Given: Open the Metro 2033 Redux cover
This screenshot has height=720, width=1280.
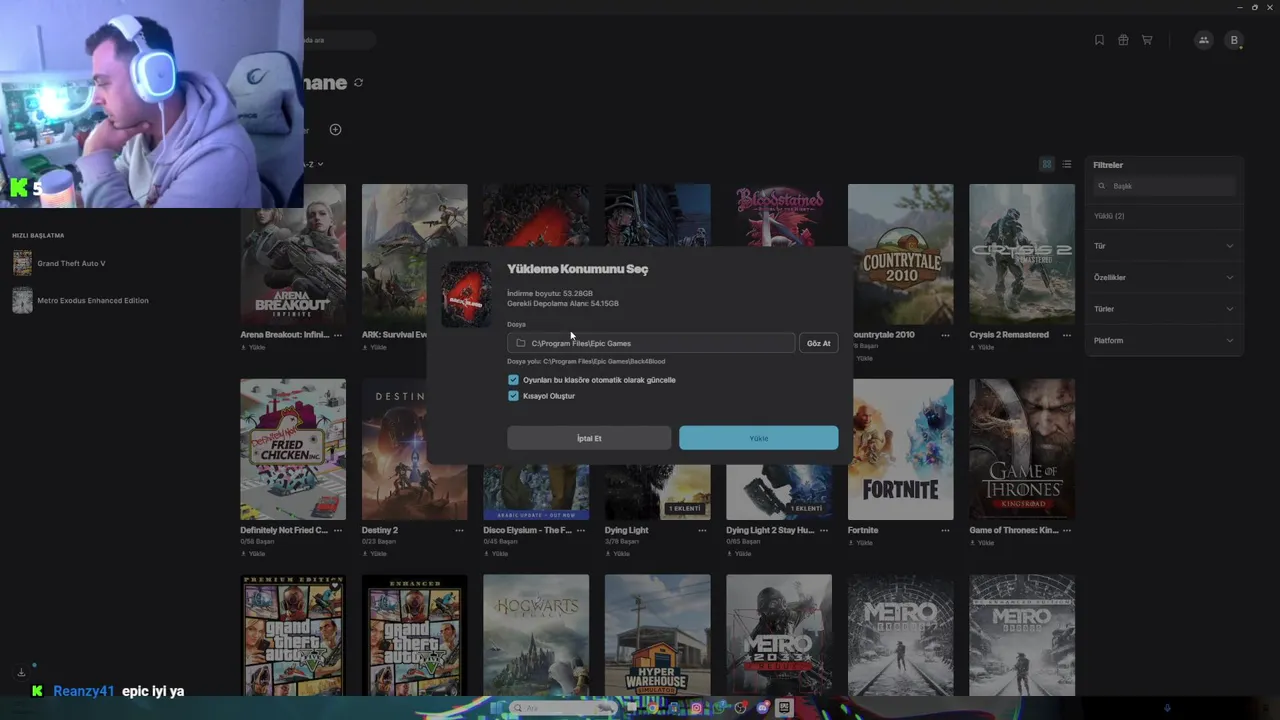Looking at the screenshot, I should pos(779,635).
